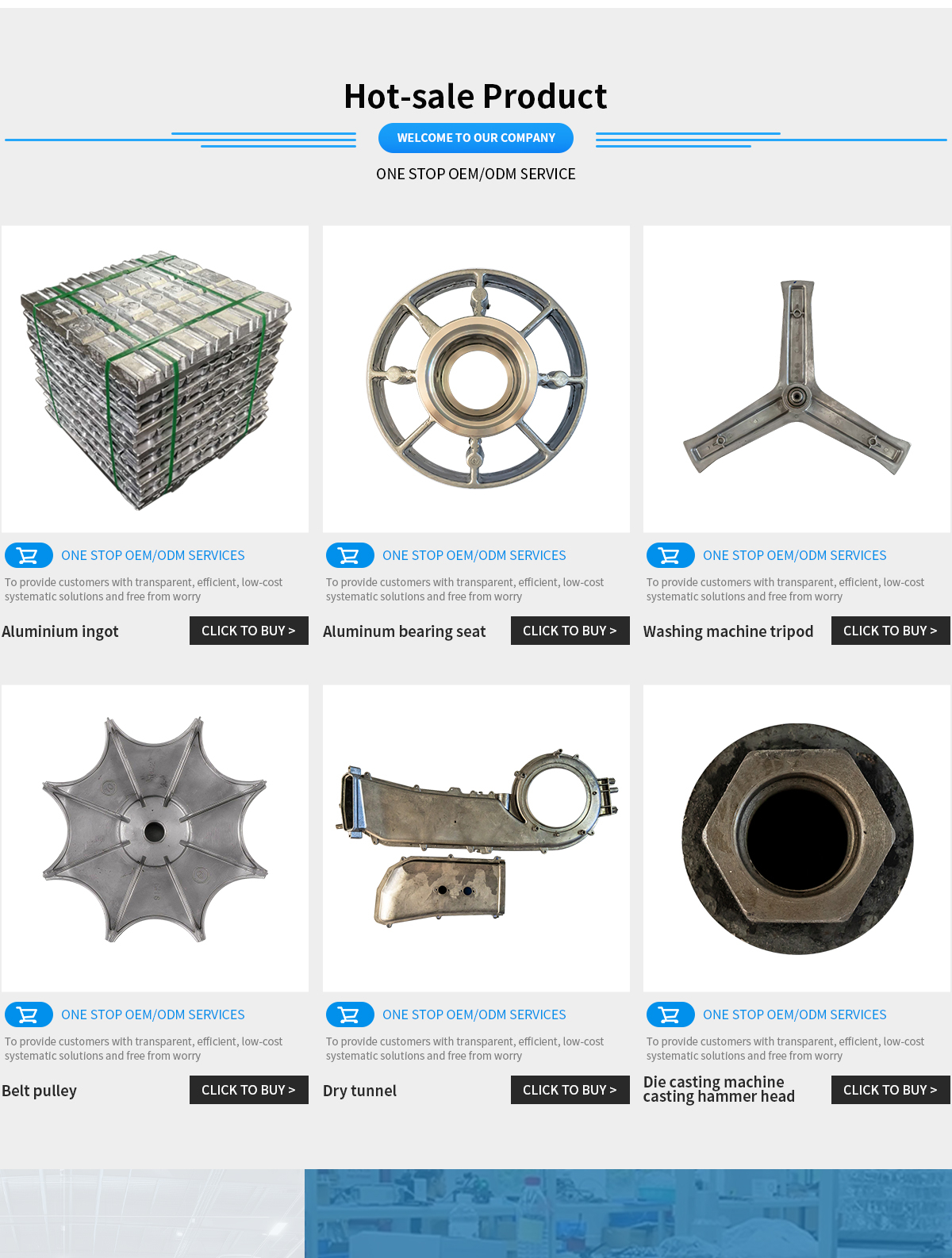The image size is (952, 1258).
Task: Click the cart icon under Aluminum bearing seat
Action: 350,555
